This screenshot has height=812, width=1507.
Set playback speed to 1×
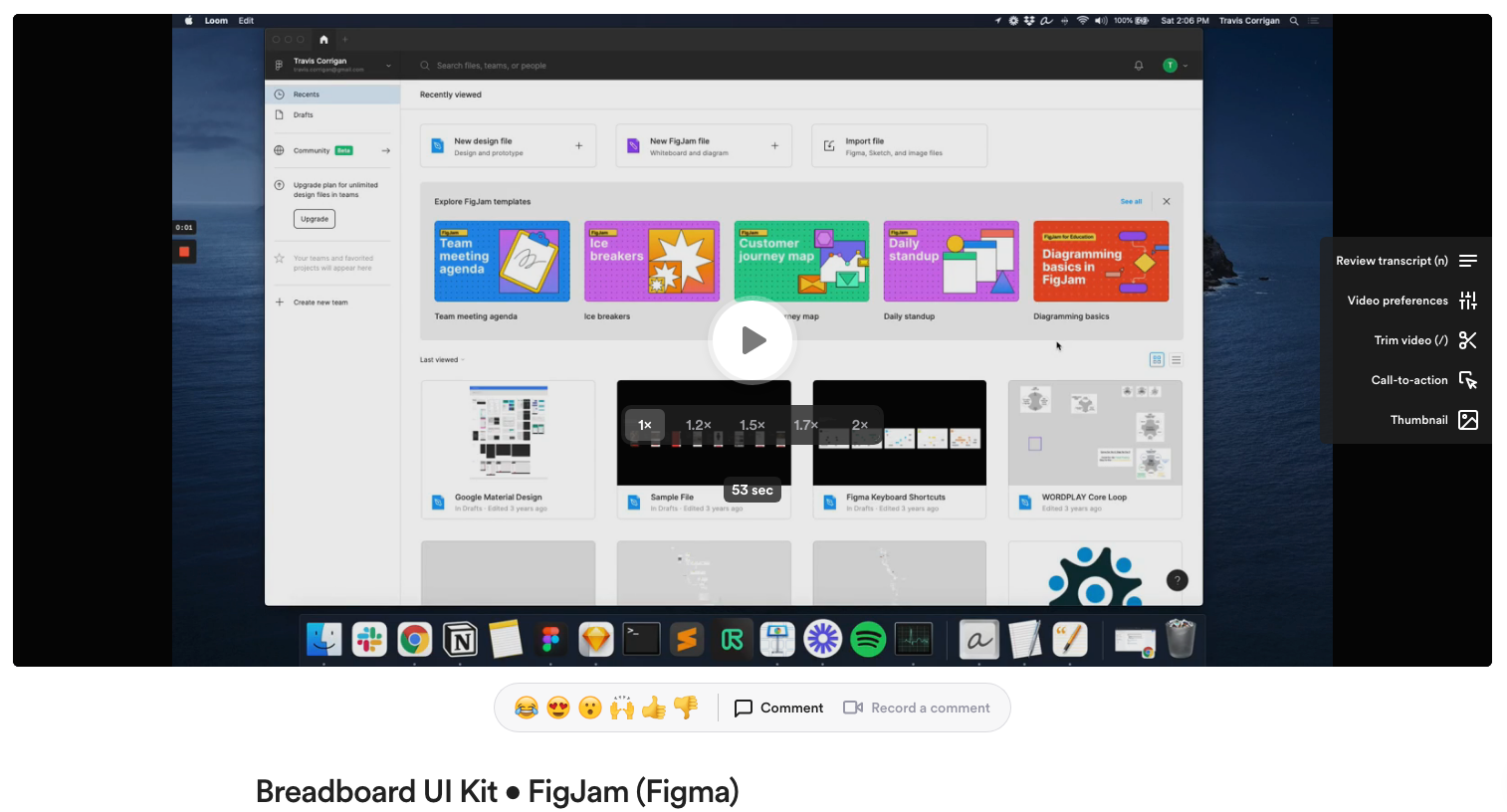click(x=645, y=425)
